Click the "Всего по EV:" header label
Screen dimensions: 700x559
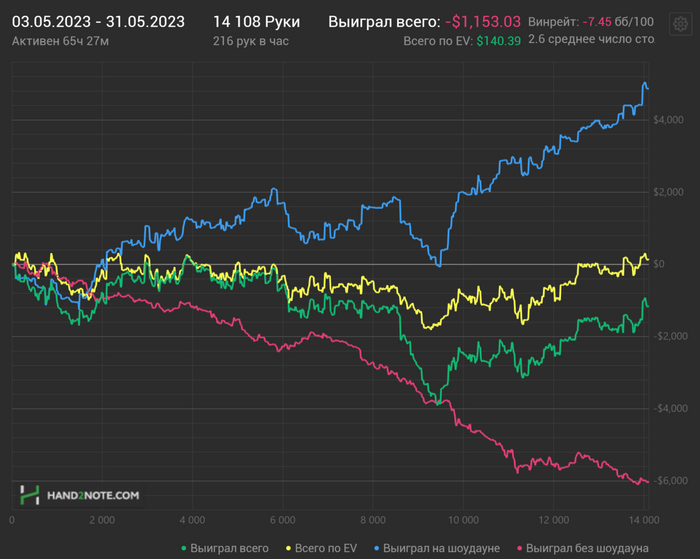(438, 41)
